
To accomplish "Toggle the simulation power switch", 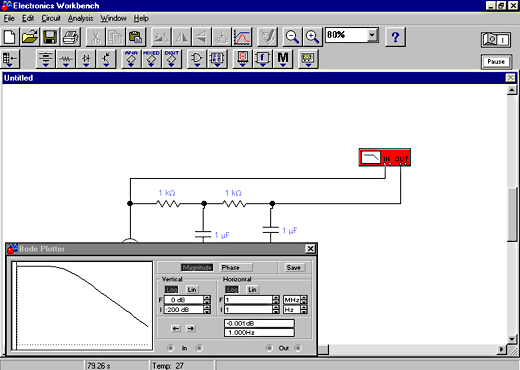I will click(x=496, y=40).
